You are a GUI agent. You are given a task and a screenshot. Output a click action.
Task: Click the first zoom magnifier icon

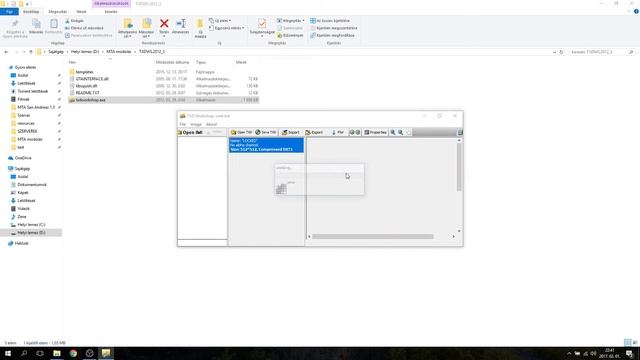[393, 132]
